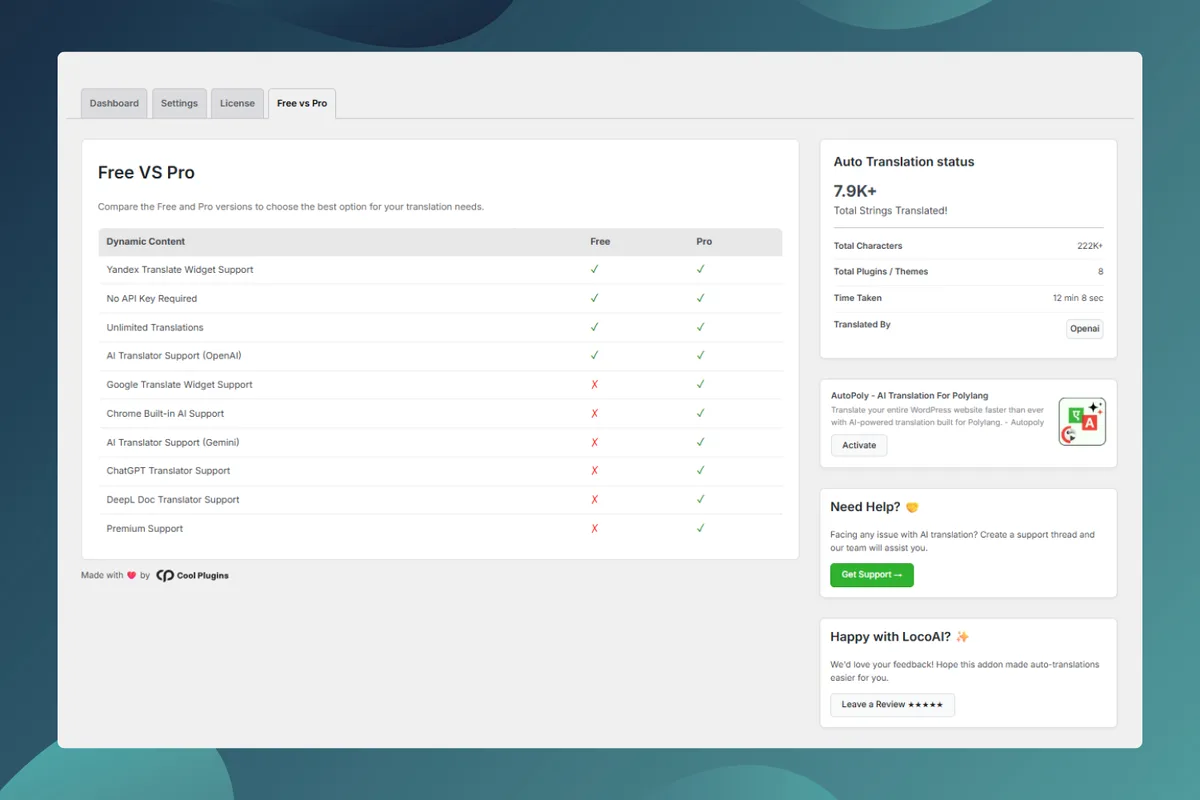Click Pro checkmark for Chrome Built-in AI Support

click(701, 413)
